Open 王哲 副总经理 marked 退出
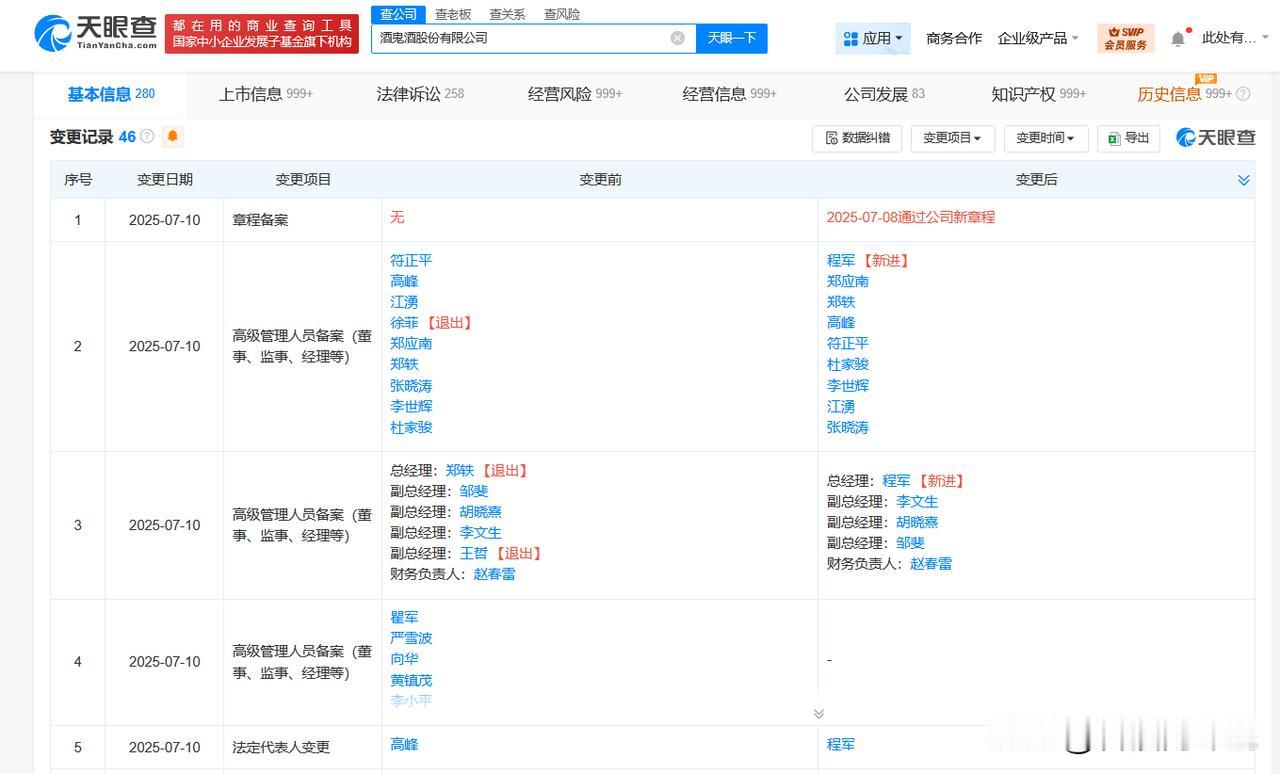The width and height of the screenshot is (1280, 774). click(474, 553)
